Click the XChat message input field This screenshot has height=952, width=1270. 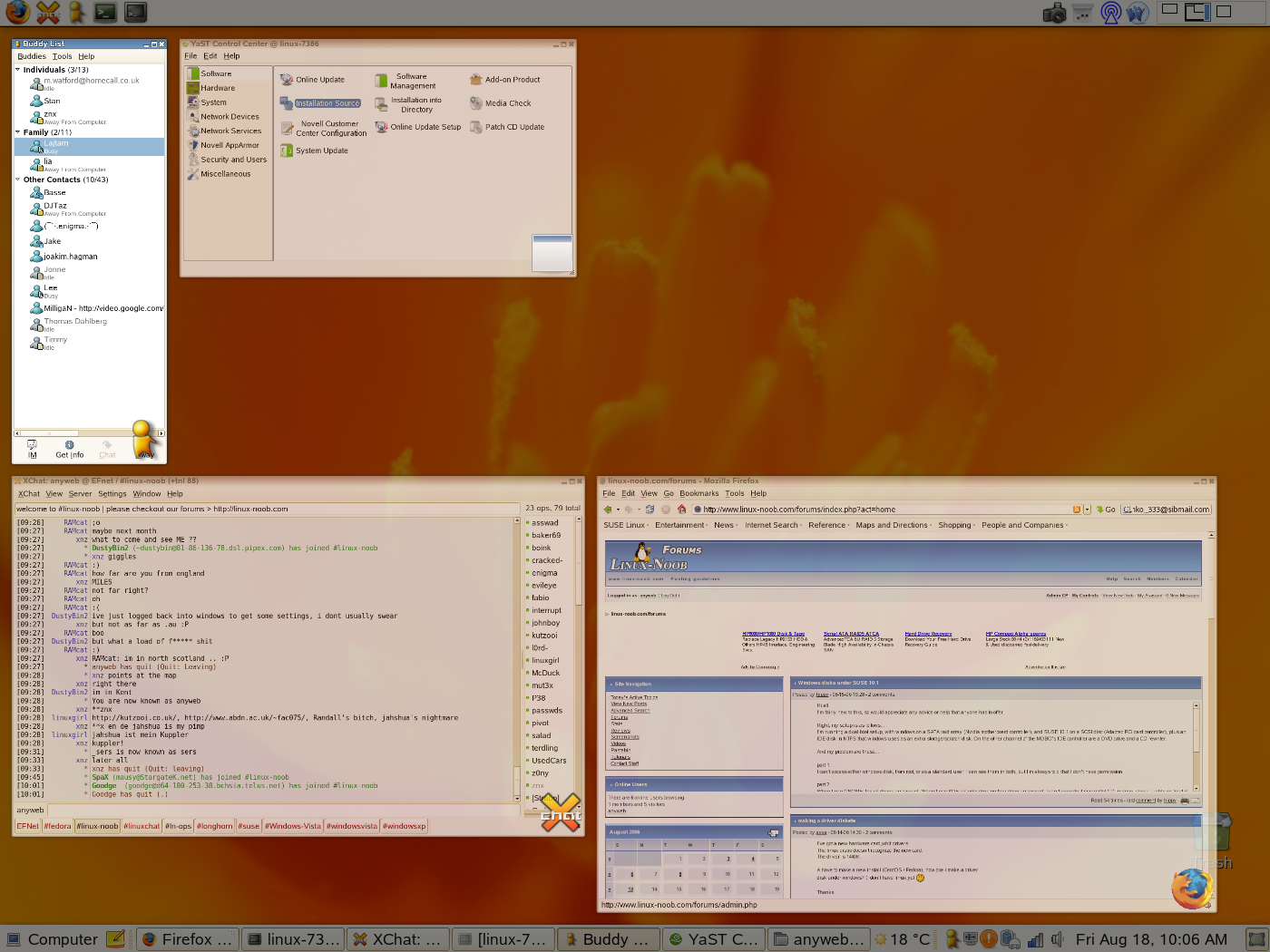coord(284,810)
